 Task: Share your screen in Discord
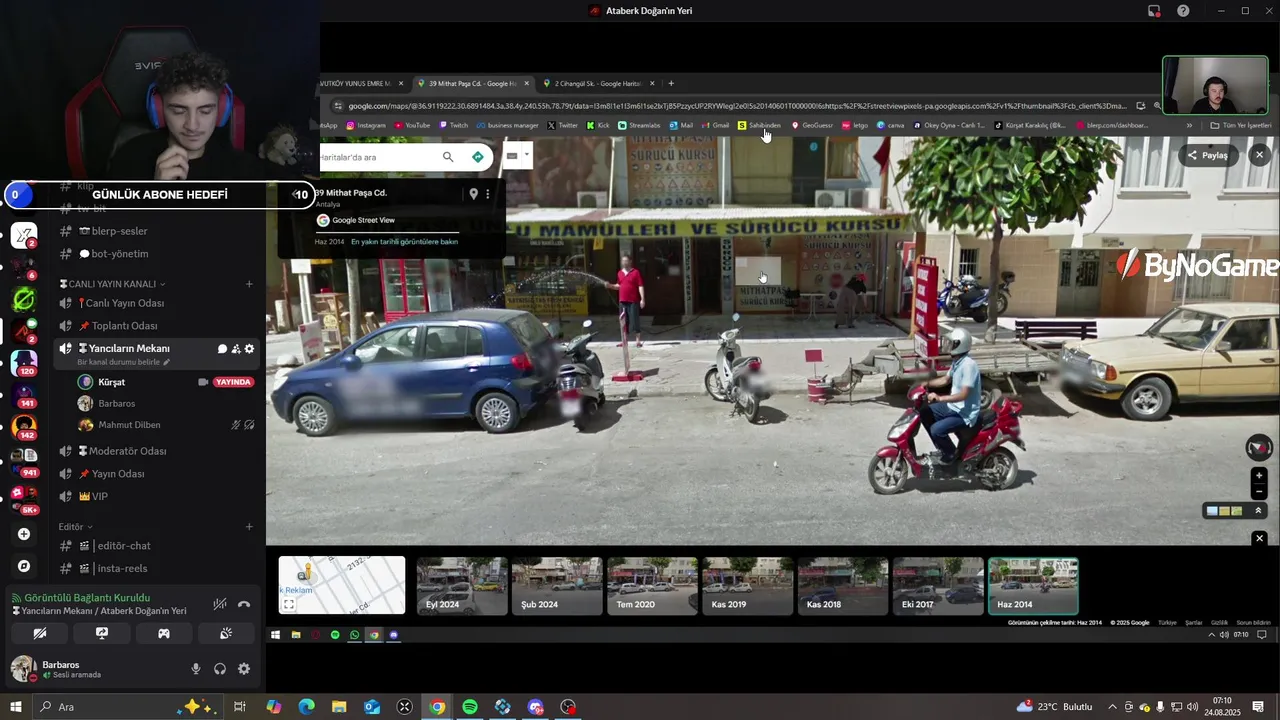pyautogui.click(x=102, y=633)
